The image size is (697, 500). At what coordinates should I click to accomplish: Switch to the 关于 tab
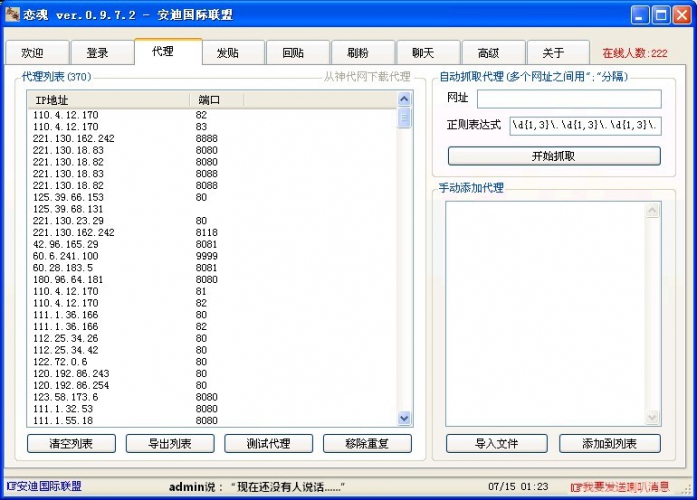(558, 53)
